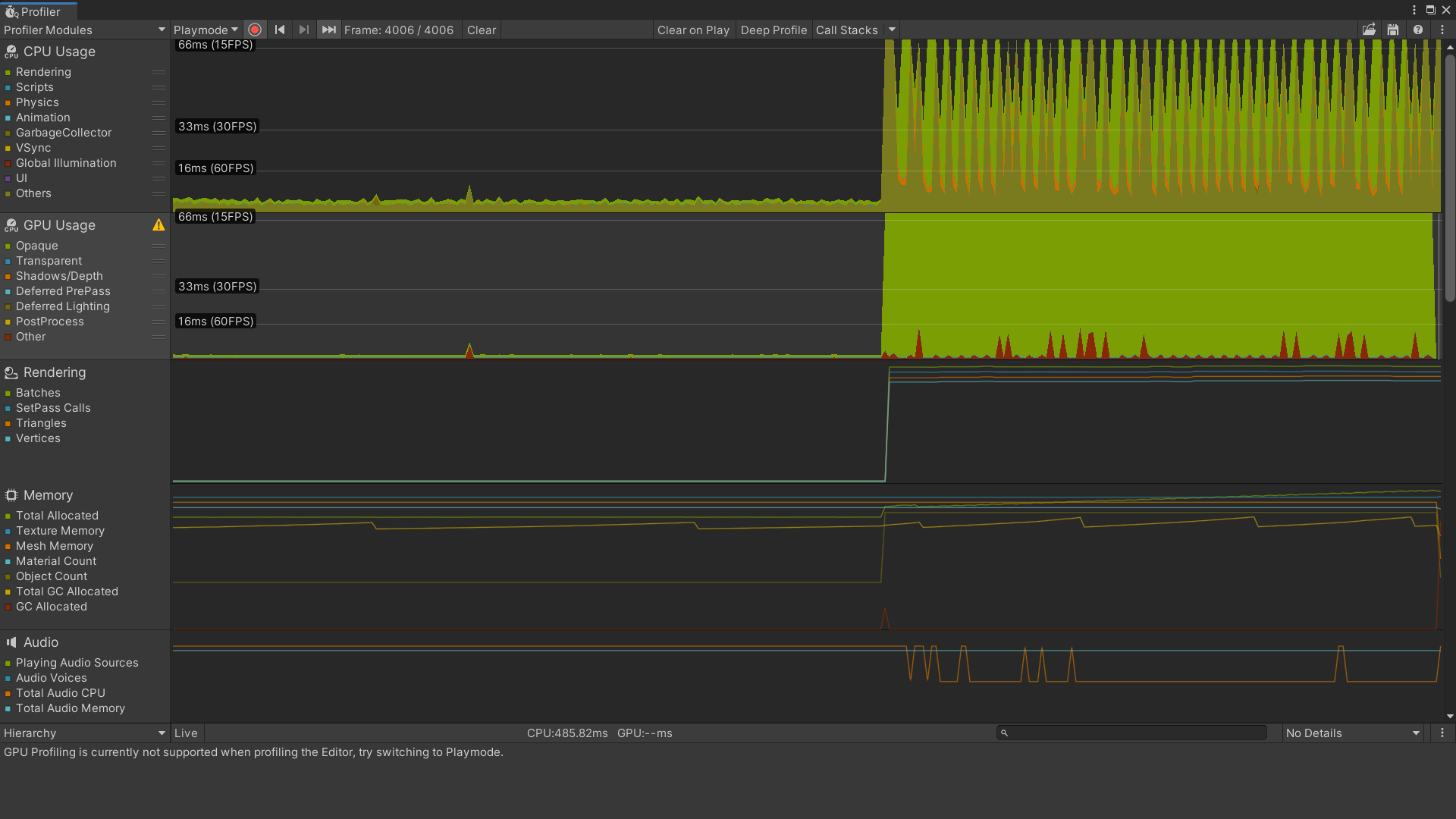
Task: Click the hierarchy search field
Action: click(1131, 733)
